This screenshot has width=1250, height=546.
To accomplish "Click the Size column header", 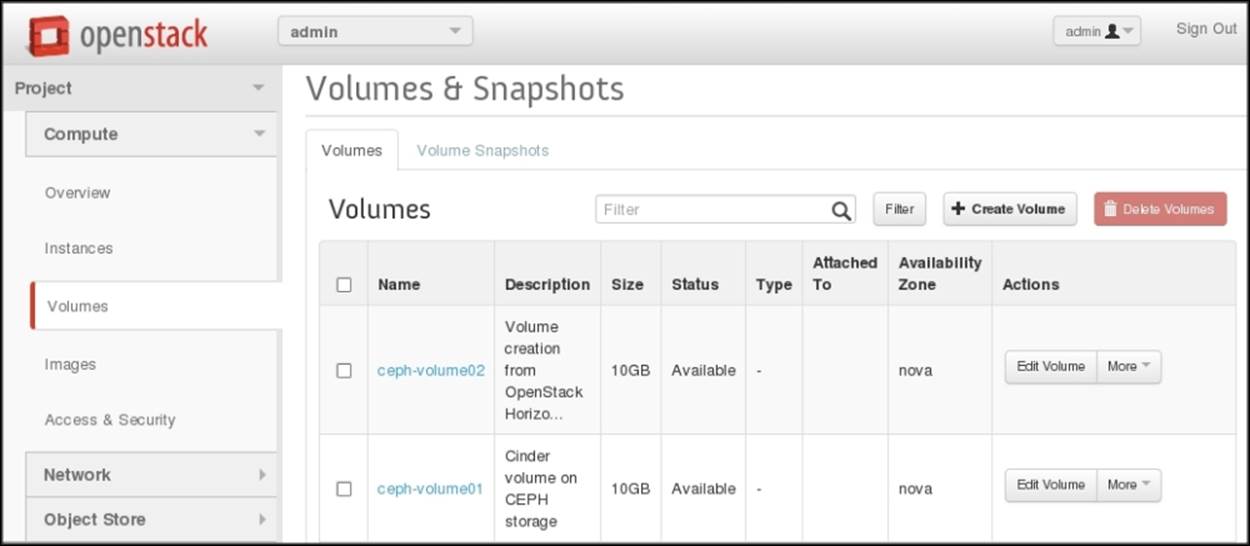I will coord(628,285).
